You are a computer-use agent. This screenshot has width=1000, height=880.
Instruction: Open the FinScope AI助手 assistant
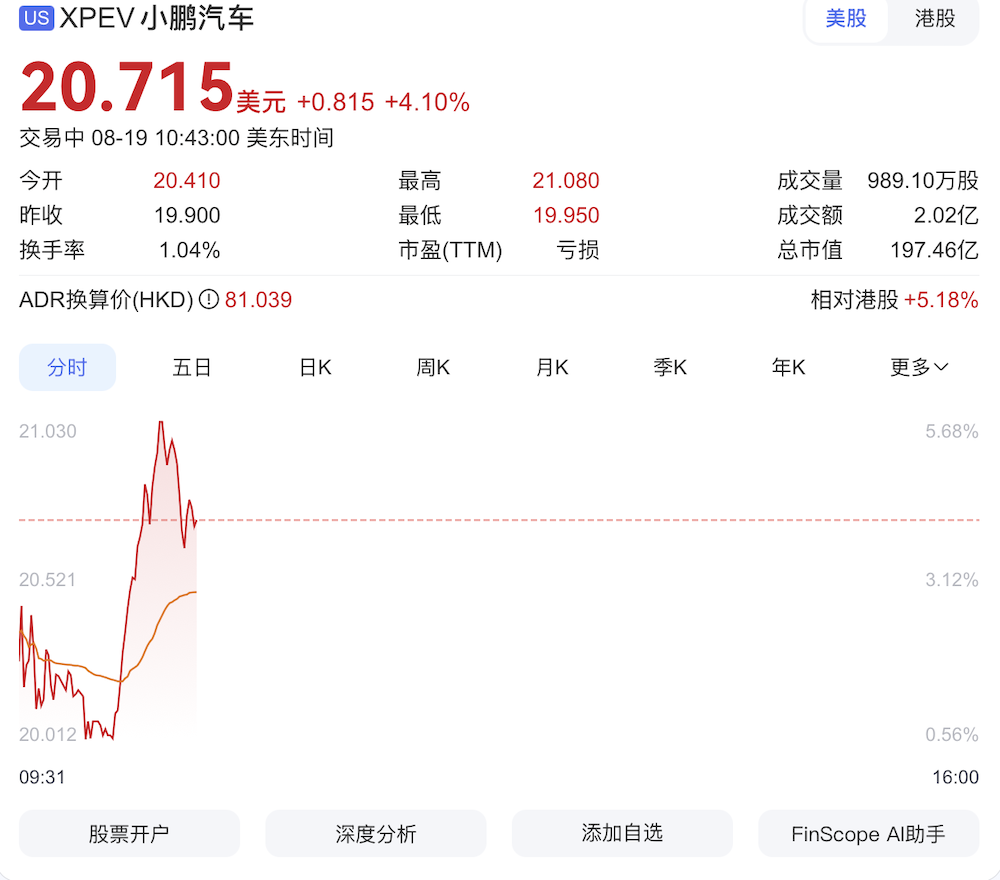868,833
